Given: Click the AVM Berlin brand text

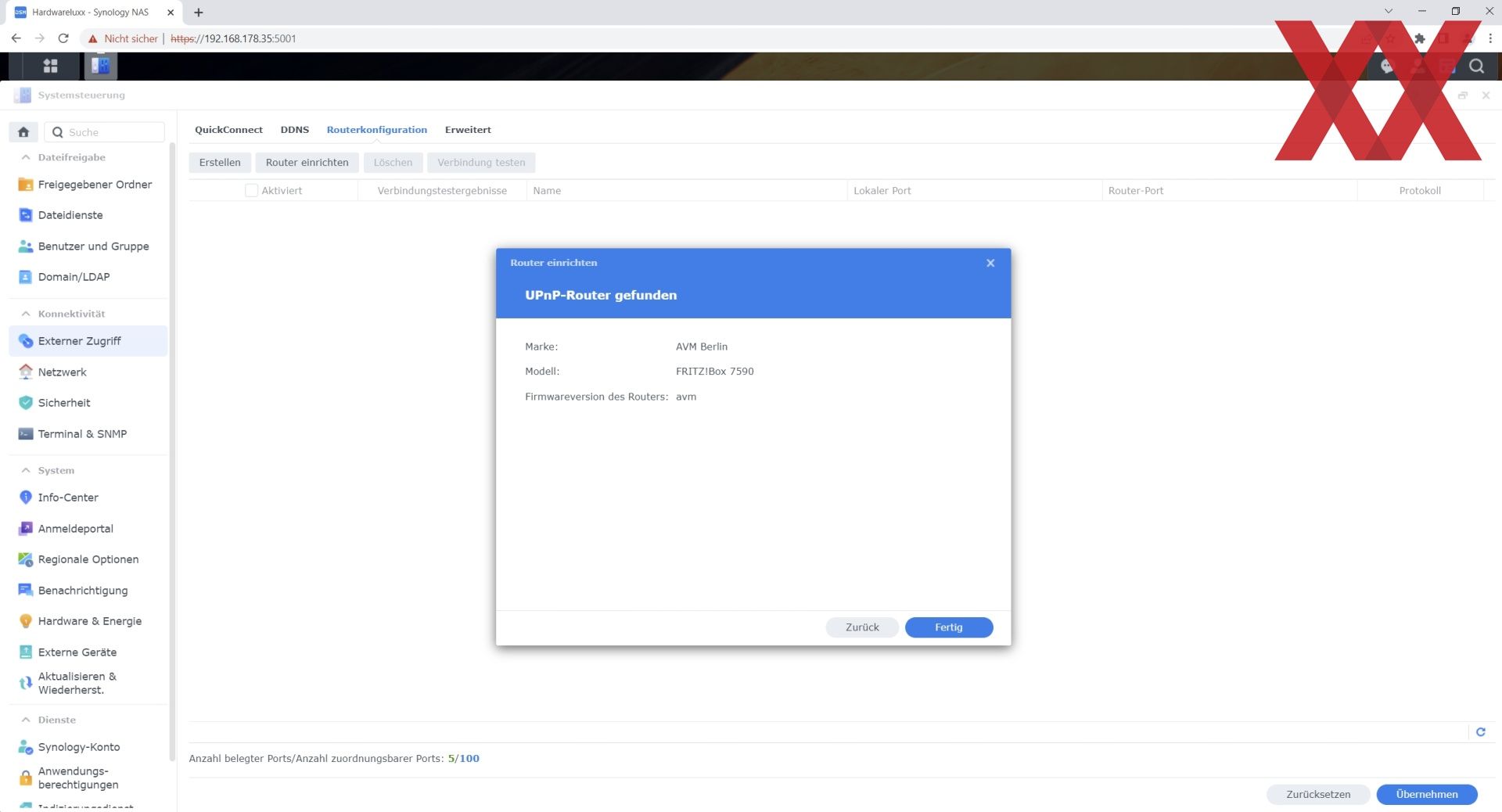Looking at the screenshot, I should (701, 347).
